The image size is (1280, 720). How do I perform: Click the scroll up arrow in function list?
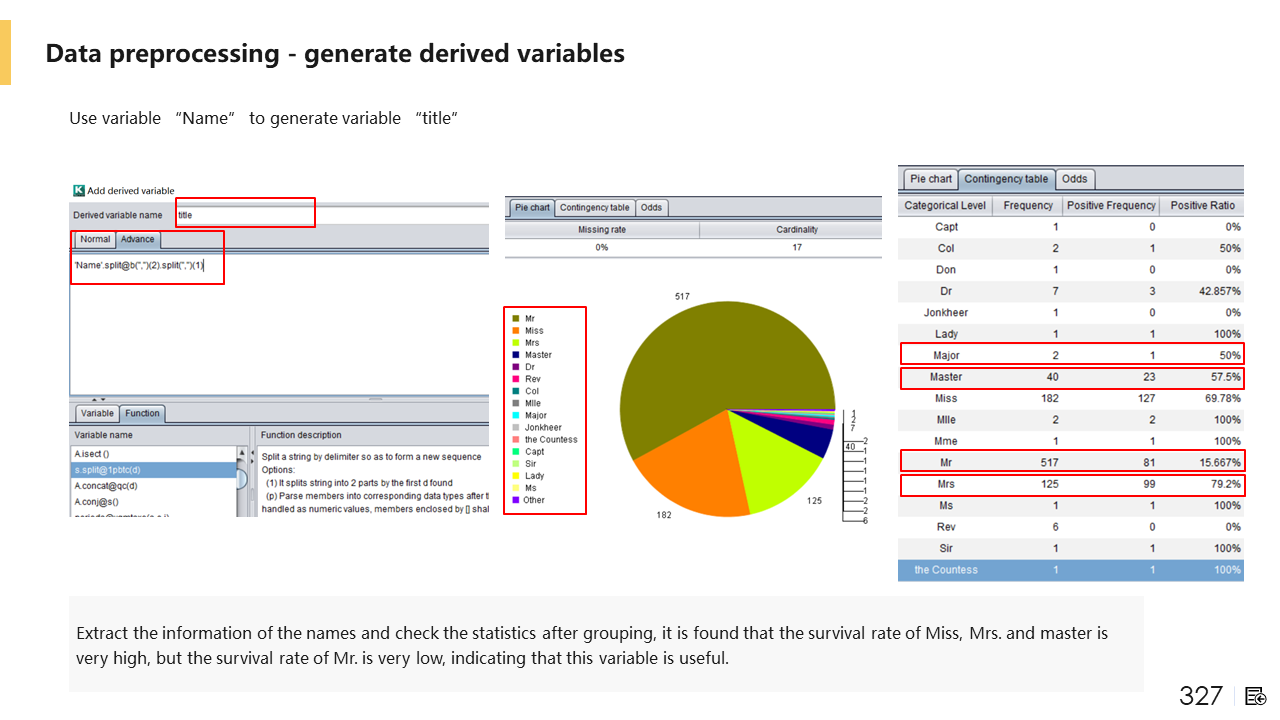click(240, 453)
